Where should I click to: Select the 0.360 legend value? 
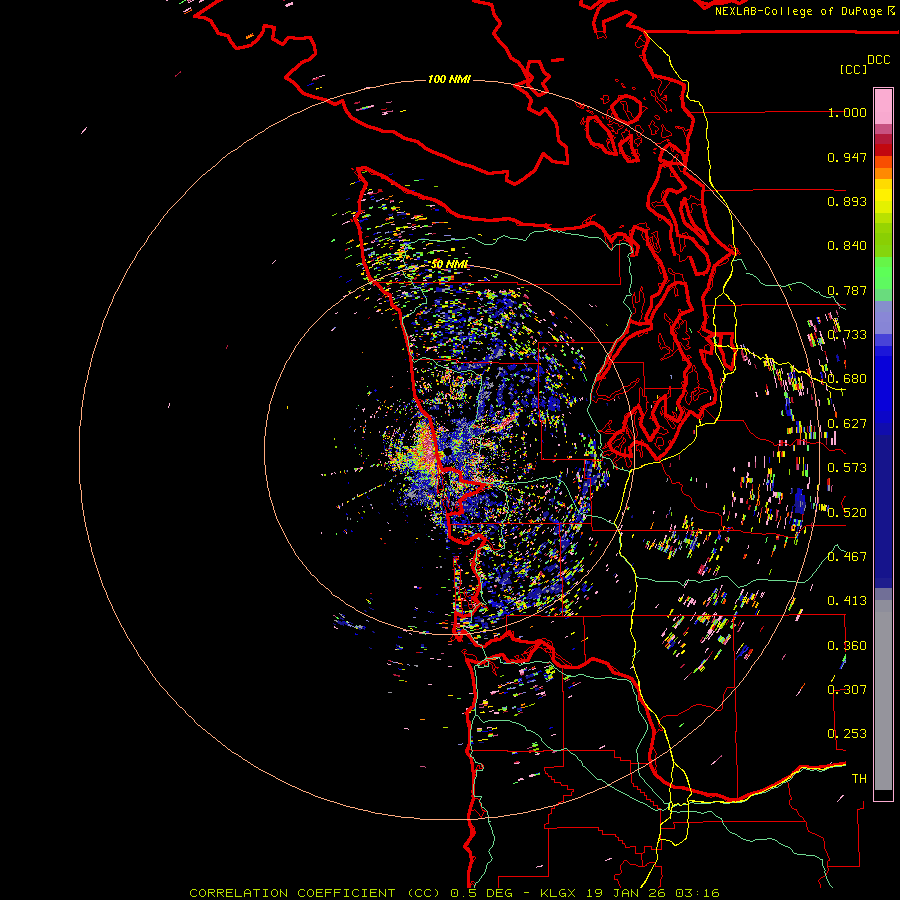[847, 646]
